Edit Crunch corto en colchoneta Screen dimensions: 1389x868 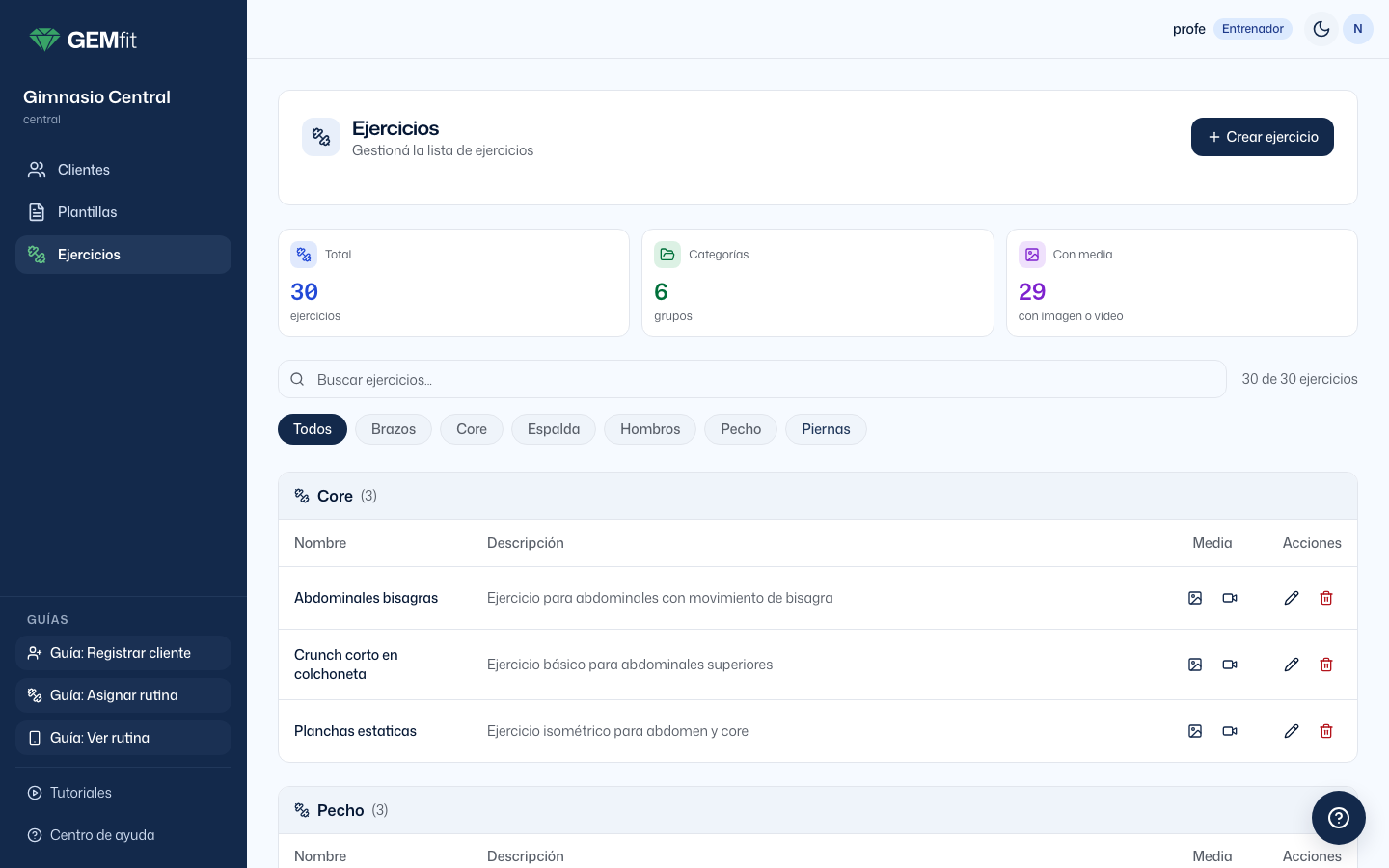coord(1292,665)
